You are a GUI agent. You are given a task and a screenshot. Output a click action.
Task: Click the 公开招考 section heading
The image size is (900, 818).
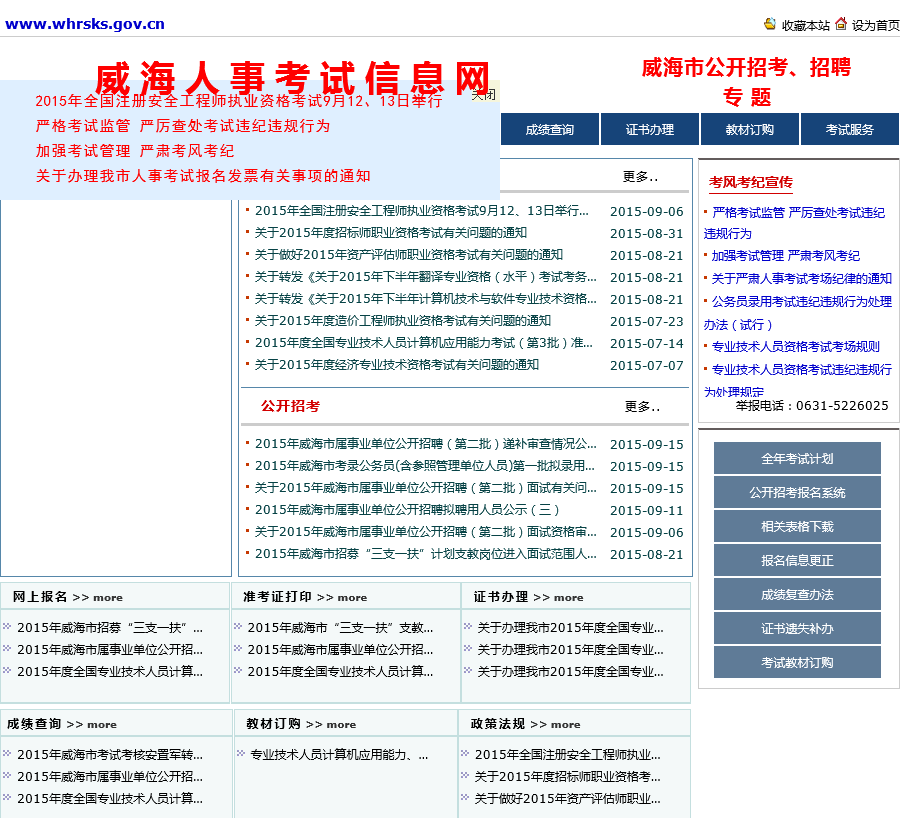click(x=290, y=406)
